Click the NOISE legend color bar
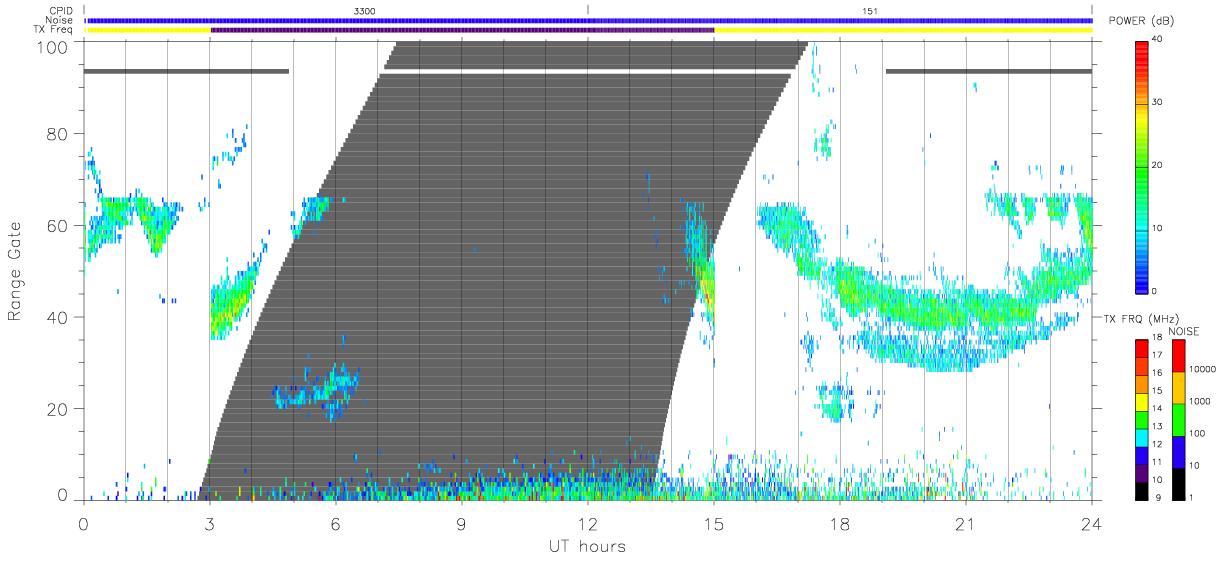This screenshot has width=1228, height=567. tap(1179, 419)
